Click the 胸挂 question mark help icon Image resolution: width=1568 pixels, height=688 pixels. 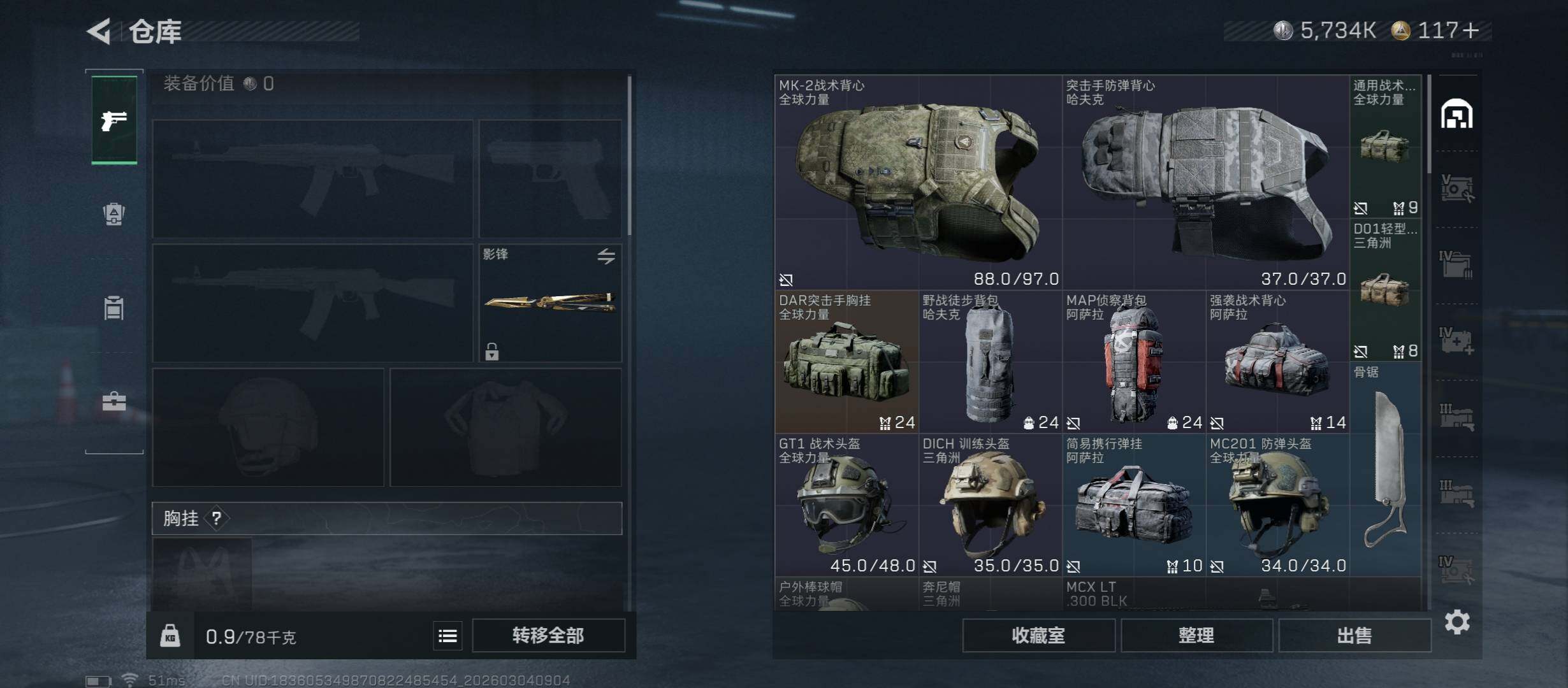coord(217,519)
